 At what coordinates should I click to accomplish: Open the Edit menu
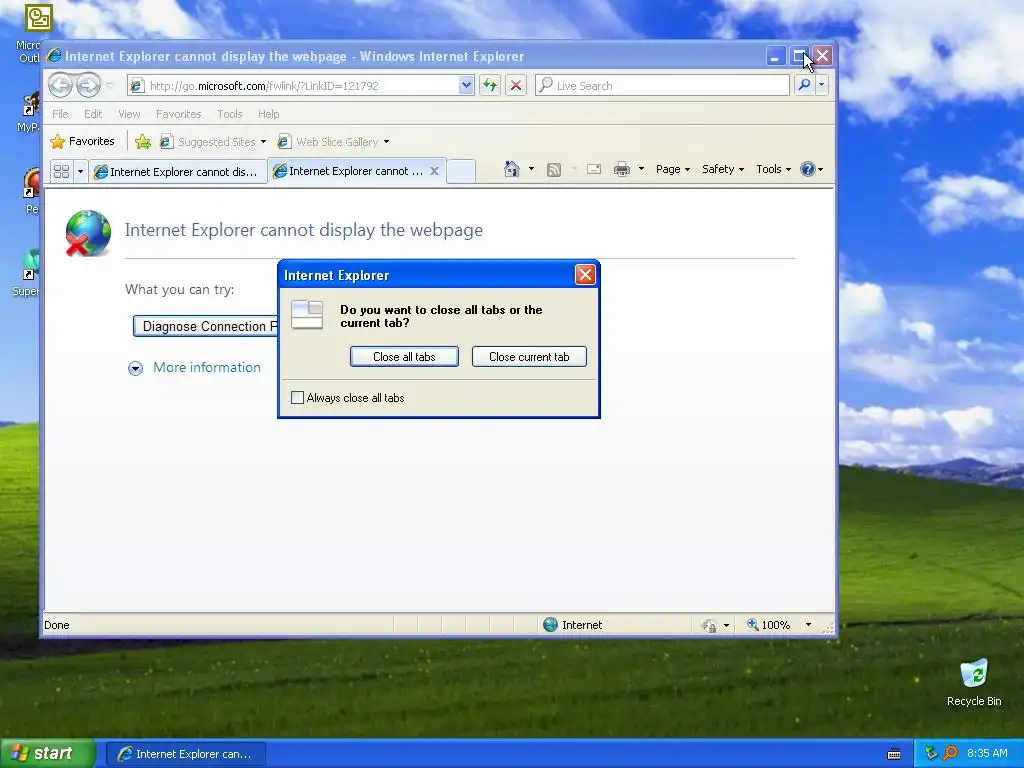pyautogui.click(x=93, y=114)
